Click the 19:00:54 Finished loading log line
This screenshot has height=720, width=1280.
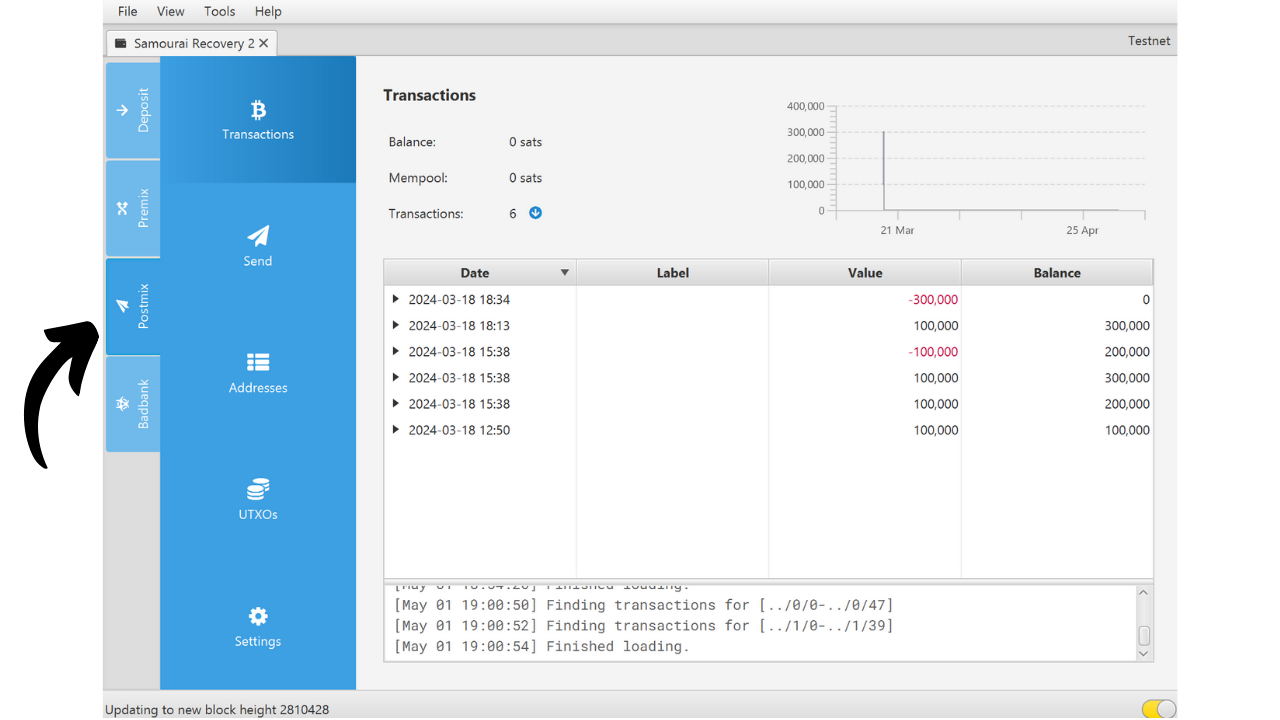click(x=542, y=647)
